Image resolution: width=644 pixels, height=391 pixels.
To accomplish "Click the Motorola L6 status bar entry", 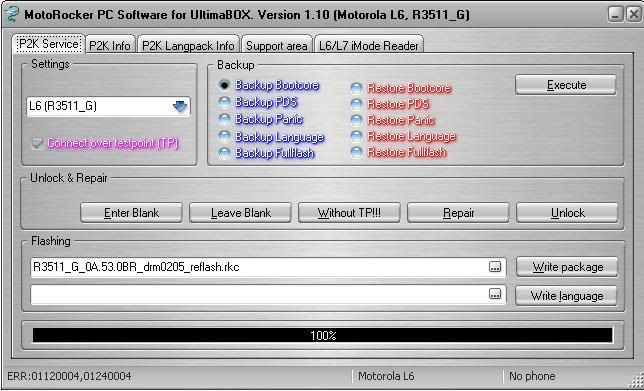I will (x=386, y=376).
